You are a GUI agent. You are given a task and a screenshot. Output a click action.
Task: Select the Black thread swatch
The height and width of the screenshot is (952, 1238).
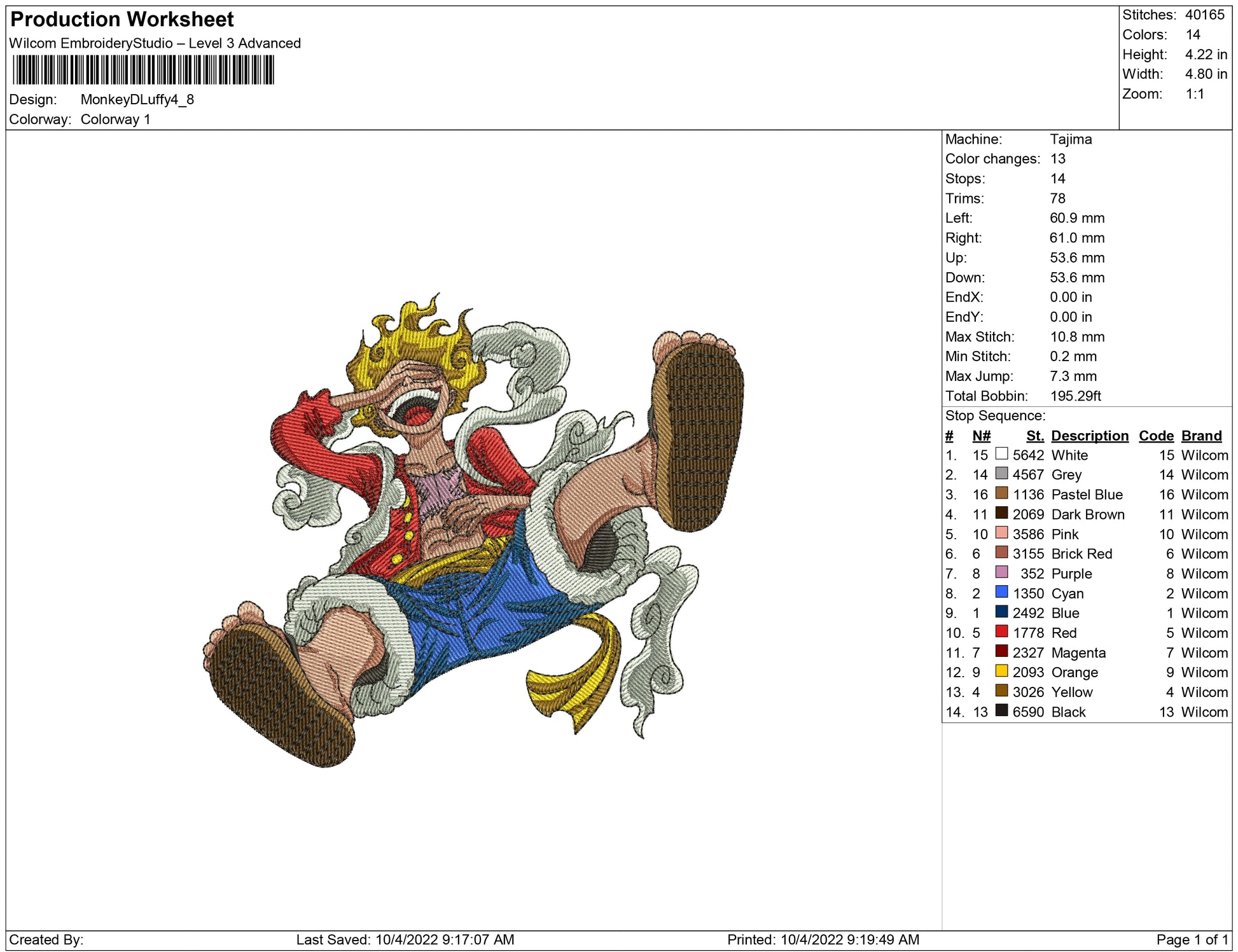pos(1001,710)
